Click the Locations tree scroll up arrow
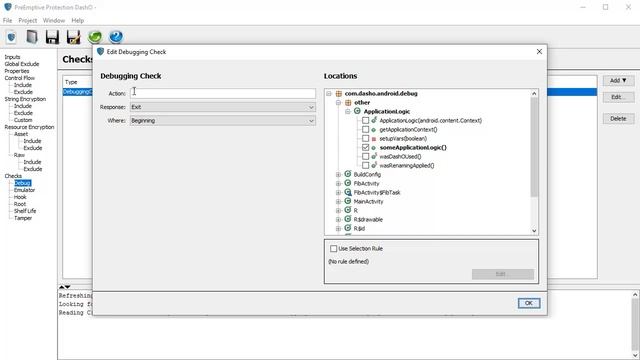Image resolution: width=640 pixels, height=360 pixels. click(534, 93)
